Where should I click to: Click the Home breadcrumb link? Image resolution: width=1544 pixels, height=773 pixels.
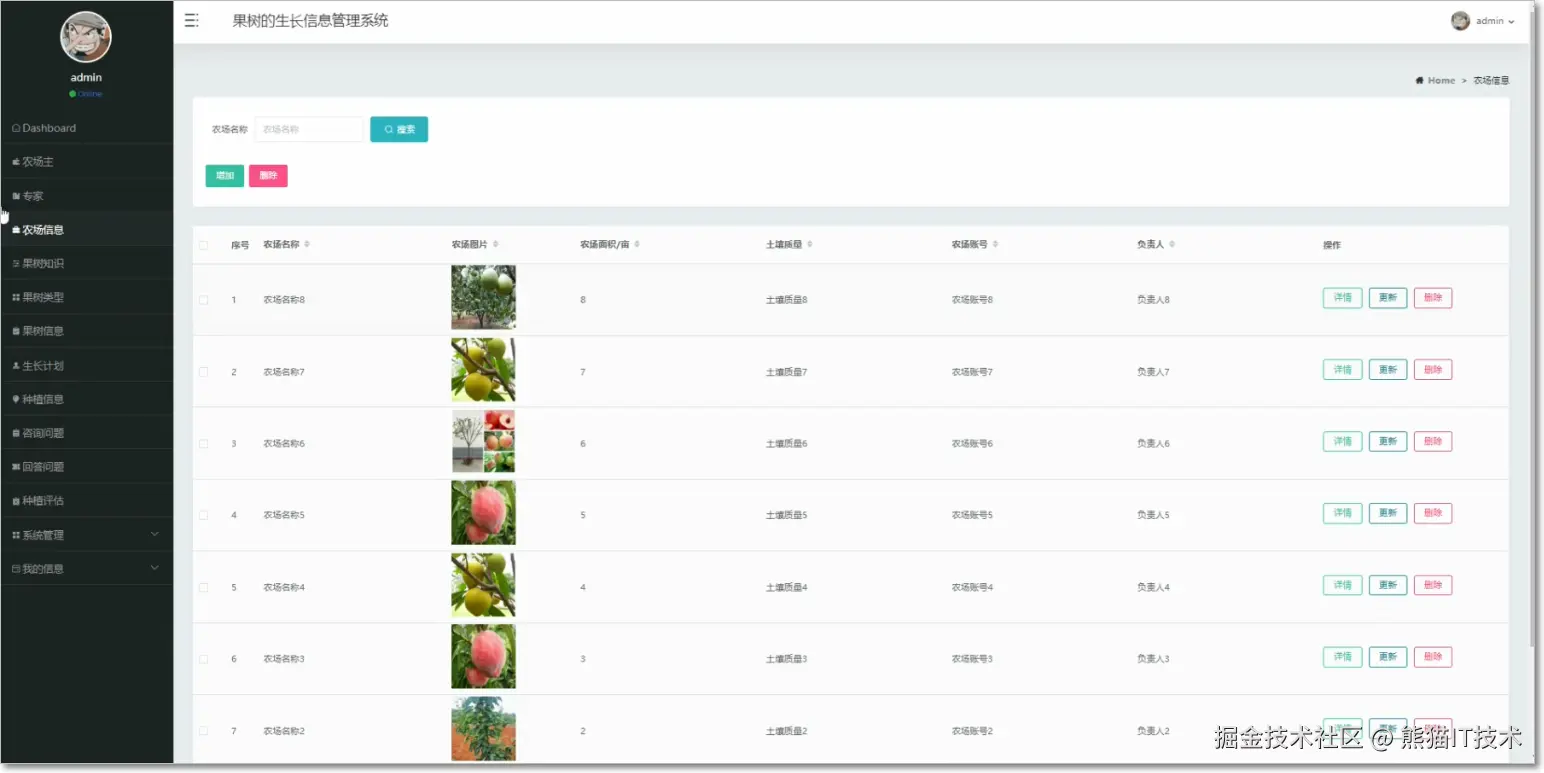(x=1441, y=80)
